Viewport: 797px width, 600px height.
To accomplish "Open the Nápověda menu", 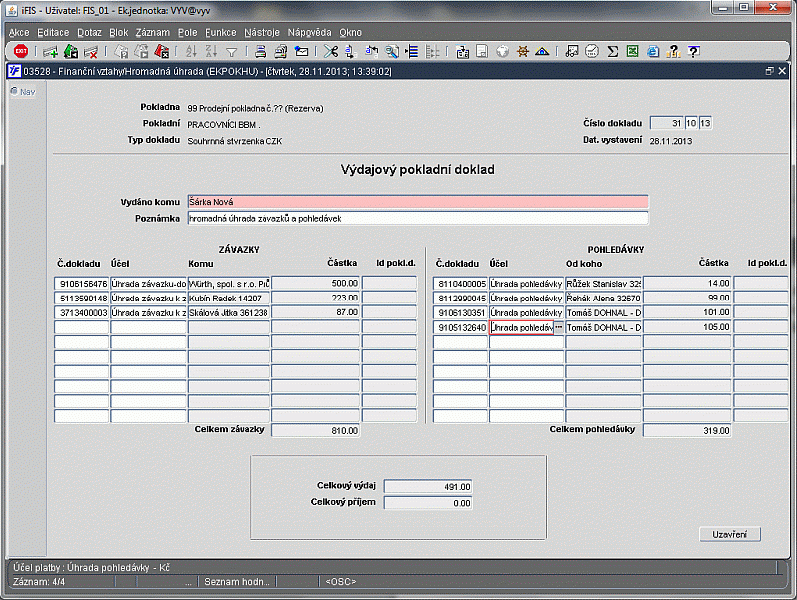I will point(309,33).
